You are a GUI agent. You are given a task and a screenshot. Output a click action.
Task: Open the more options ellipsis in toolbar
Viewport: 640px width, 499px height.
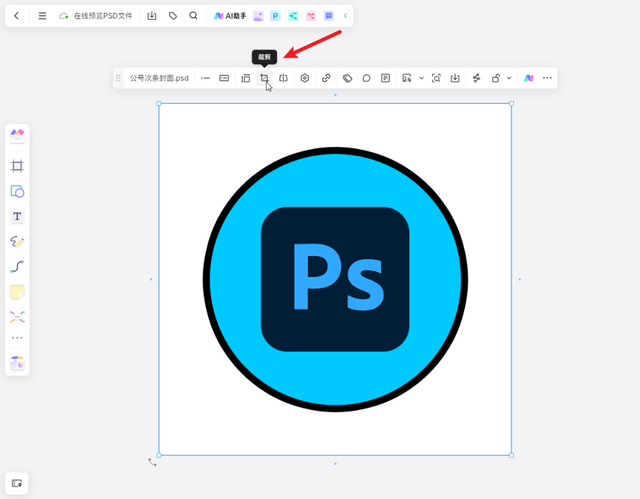pyautogui.click(x=547, y=78)
